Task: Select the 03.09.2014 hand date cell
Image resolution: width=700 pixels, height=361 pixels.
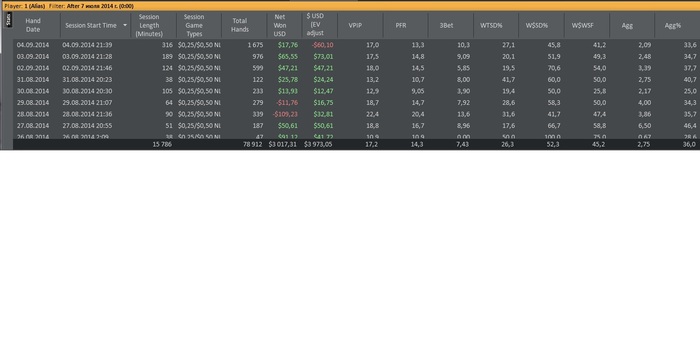Action: pos(33,57)
